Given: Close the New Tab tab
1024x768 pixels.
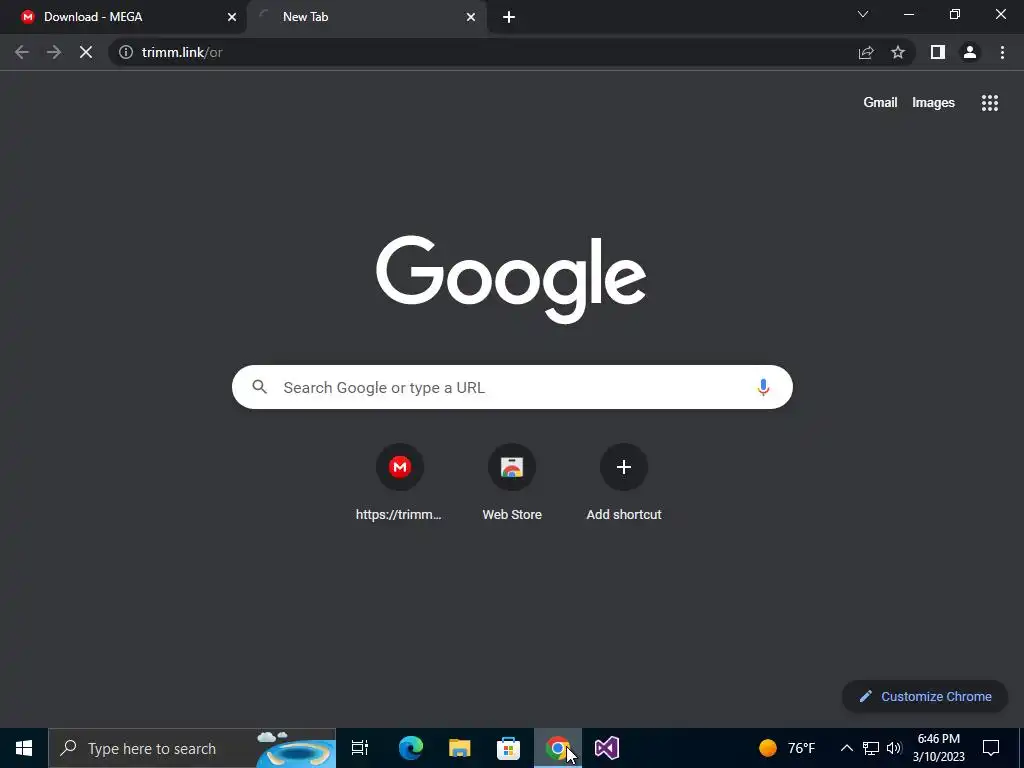Looking at the screenshot, I should coord(471,17).
